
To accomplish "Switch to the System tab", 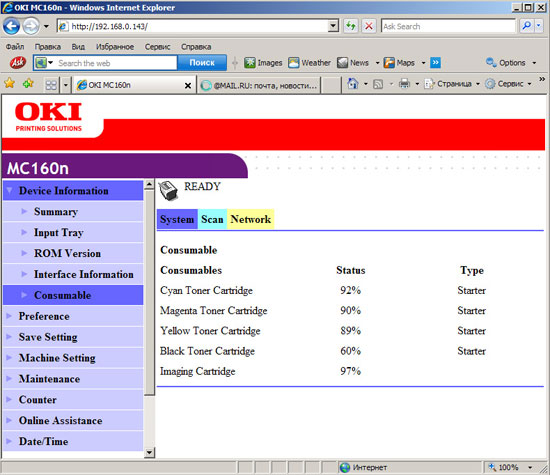I will 177,219.
